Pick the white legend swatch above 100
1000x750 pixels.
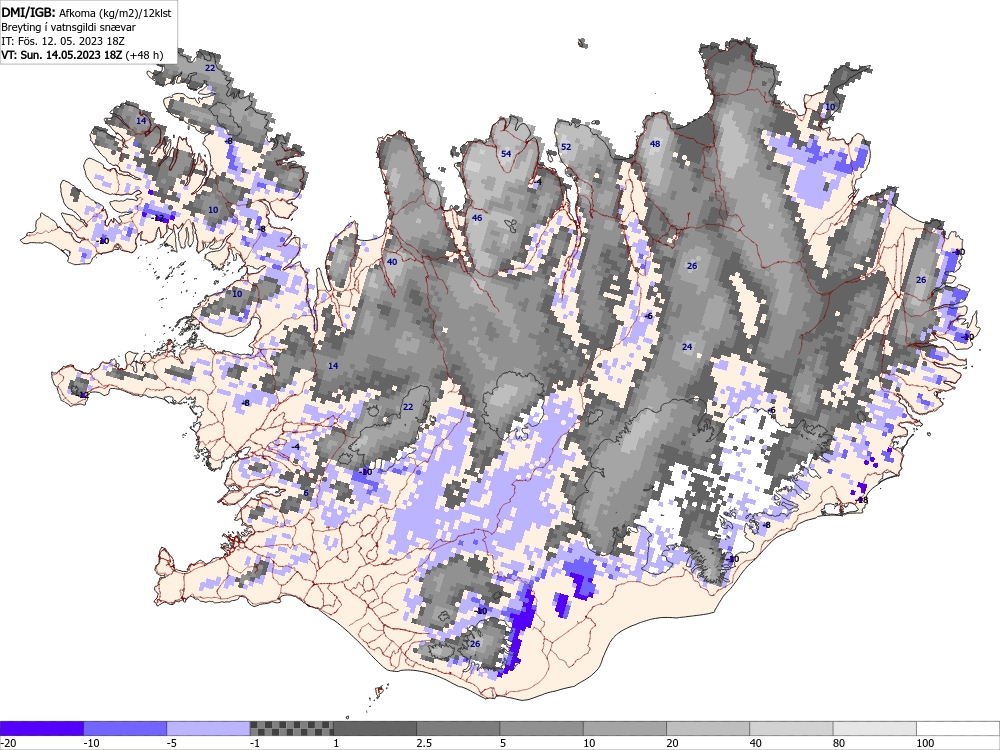[x=958, y=728]
